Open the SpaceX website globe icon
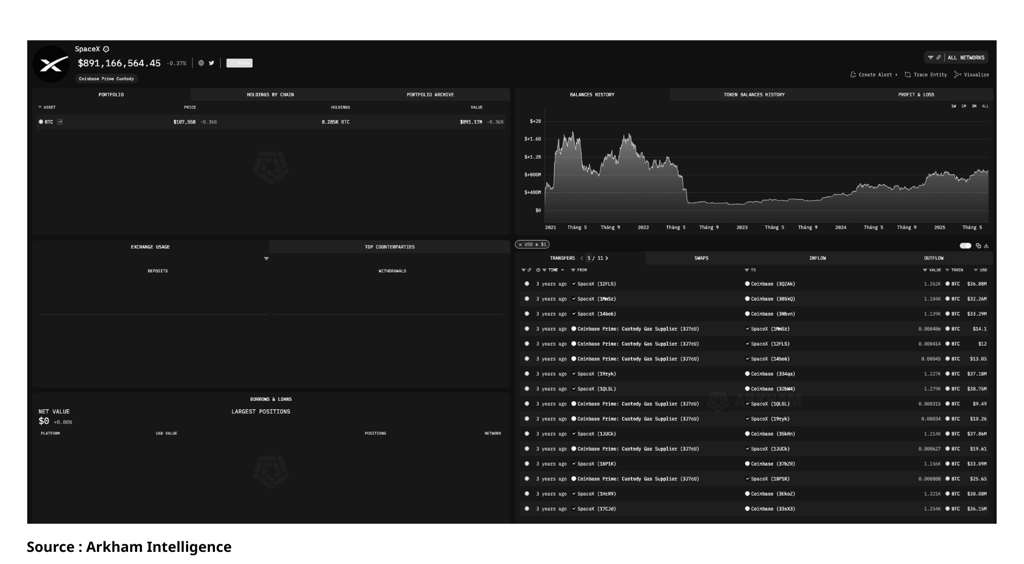 point(201,63)
